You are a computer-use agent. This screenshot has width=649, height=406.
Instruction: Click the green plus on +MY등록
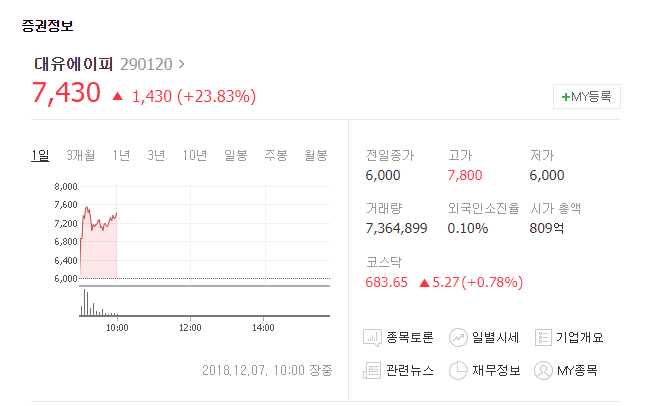(565, 97)
